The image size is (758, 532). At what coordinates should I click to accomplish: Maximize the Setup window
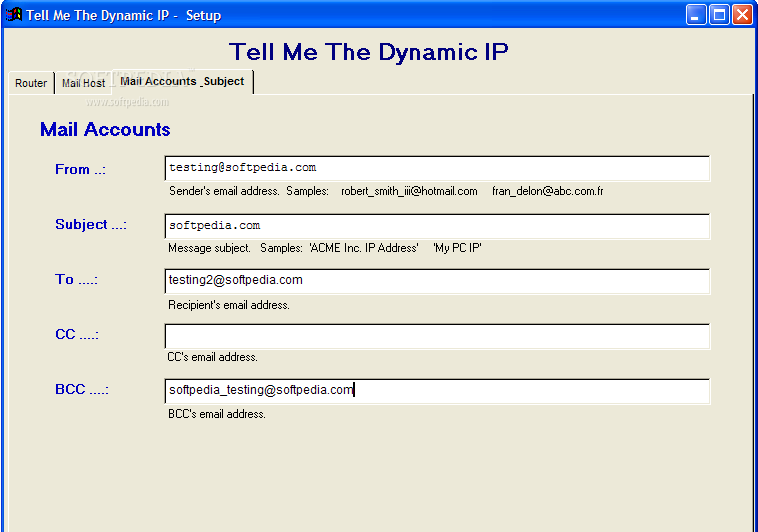(719, 15)
